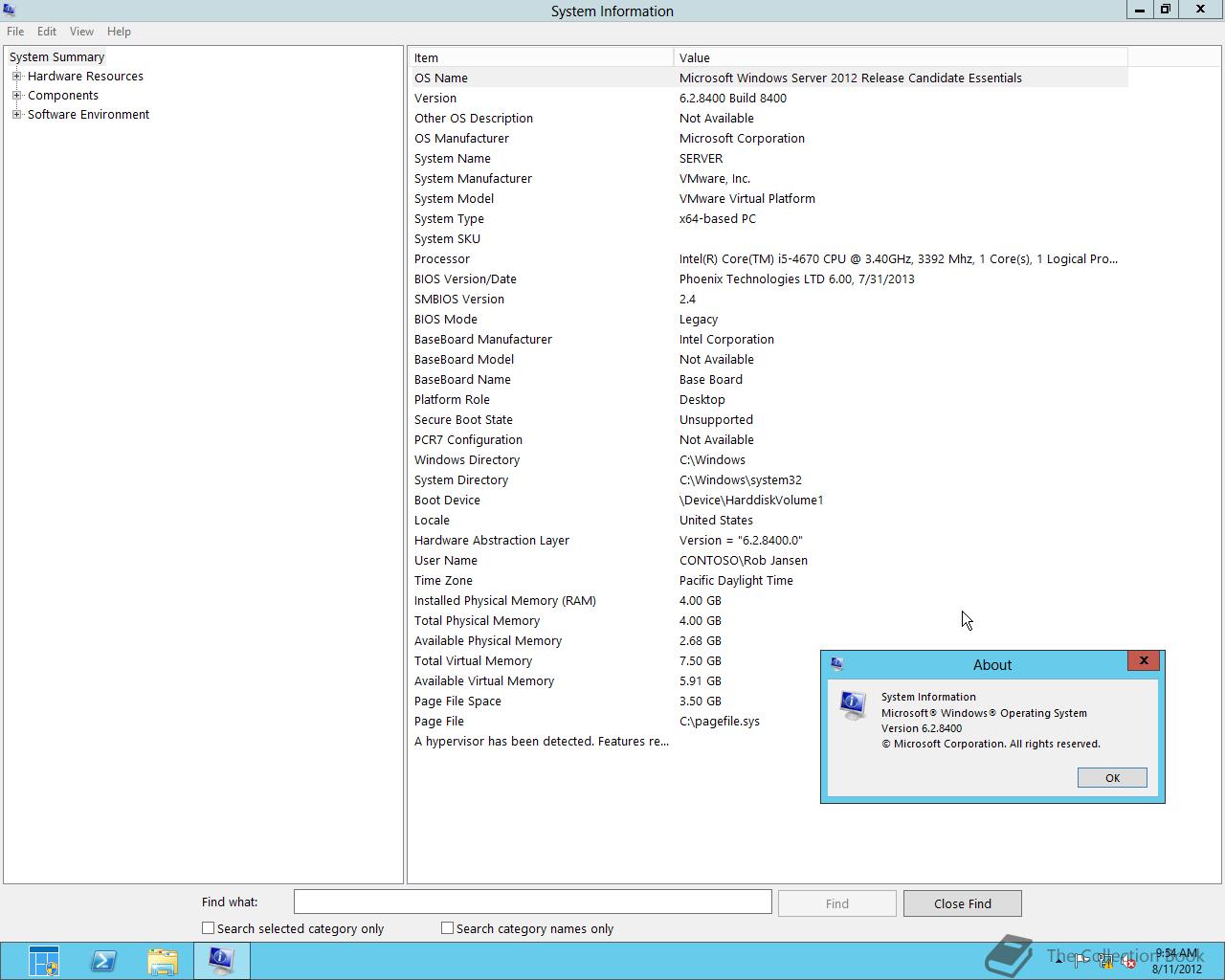The width and height of the screenshot is (1225, 980).
Task: Focus the Find what input field
Action: coord(533,902)
